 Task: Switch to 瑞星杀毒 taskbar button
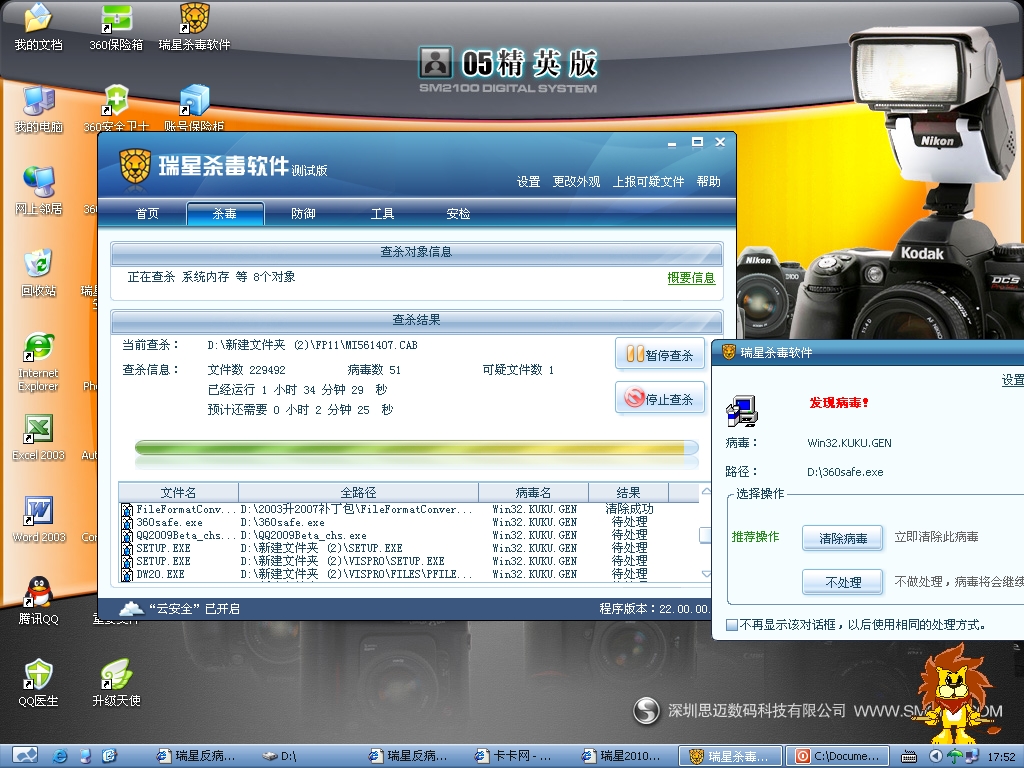(x=731, y=756)
